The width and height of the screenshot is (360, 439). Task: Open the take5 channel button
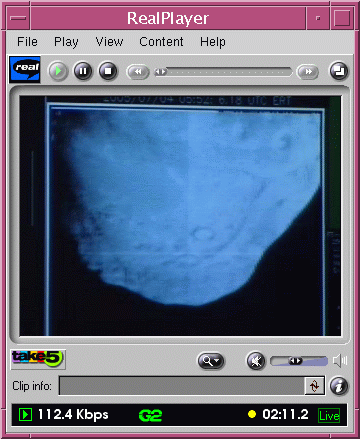pyautogui.click(x=38, y=359)
